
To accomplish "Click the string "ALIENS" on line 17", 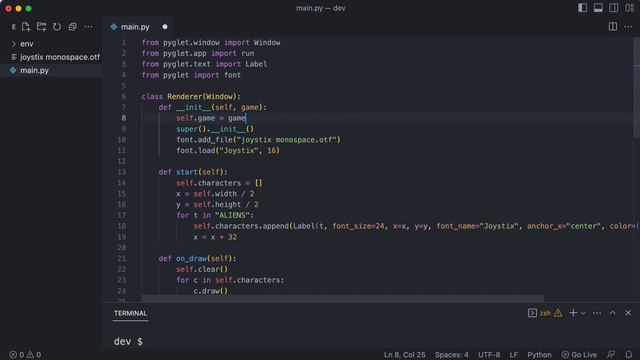I will click(x=232, y=216).
